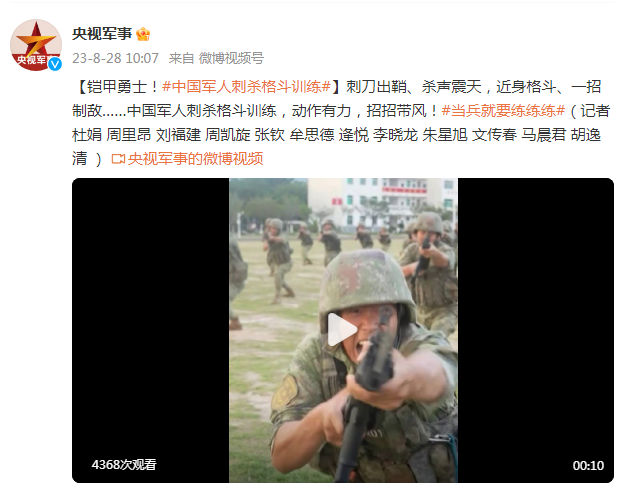Open the 央视军事 account name
Viewport: 629px width, 493px height.
(102, 34)
